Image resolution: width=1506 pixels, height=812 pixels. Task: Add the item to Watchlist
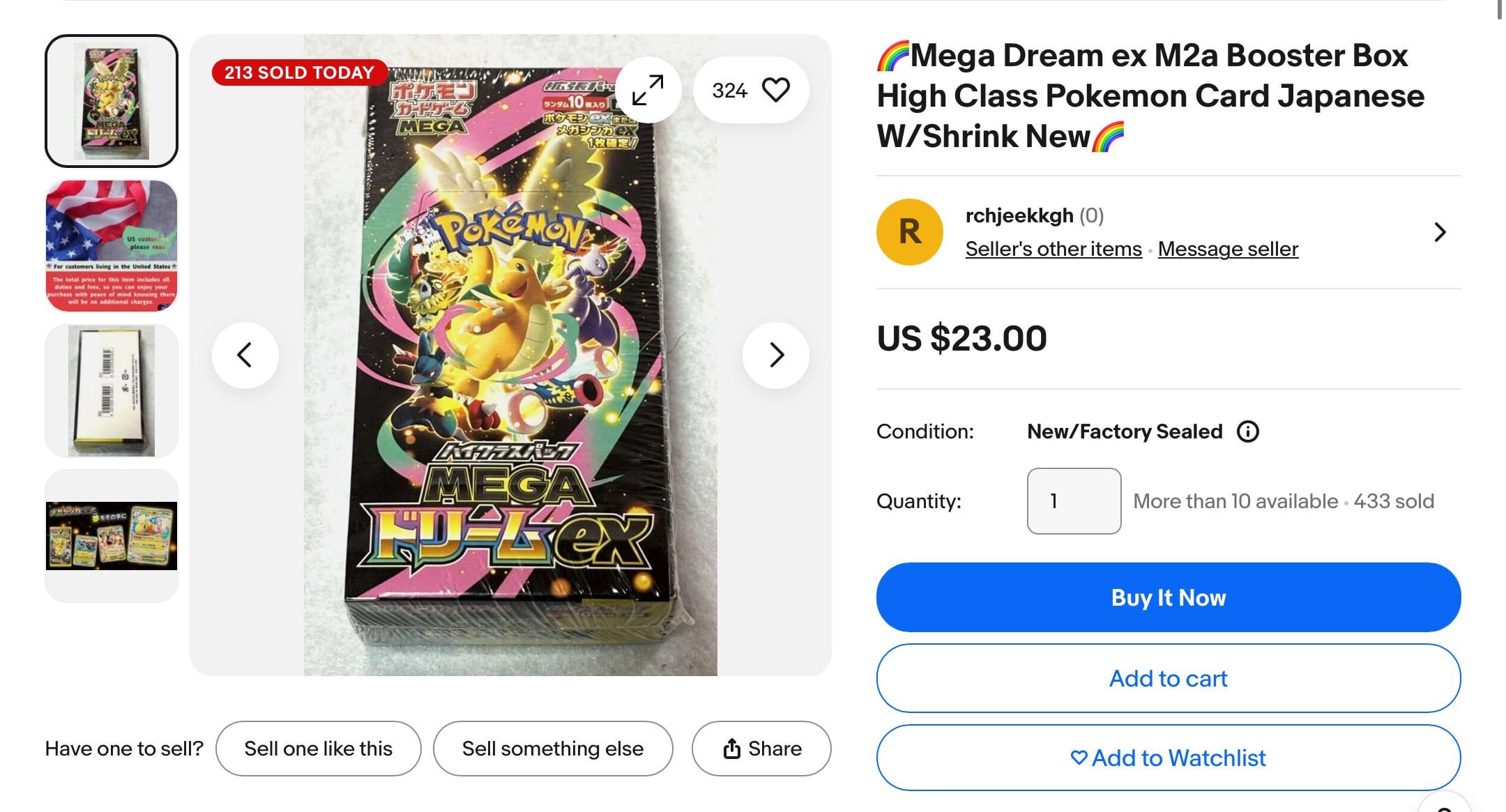point(1168,758)
